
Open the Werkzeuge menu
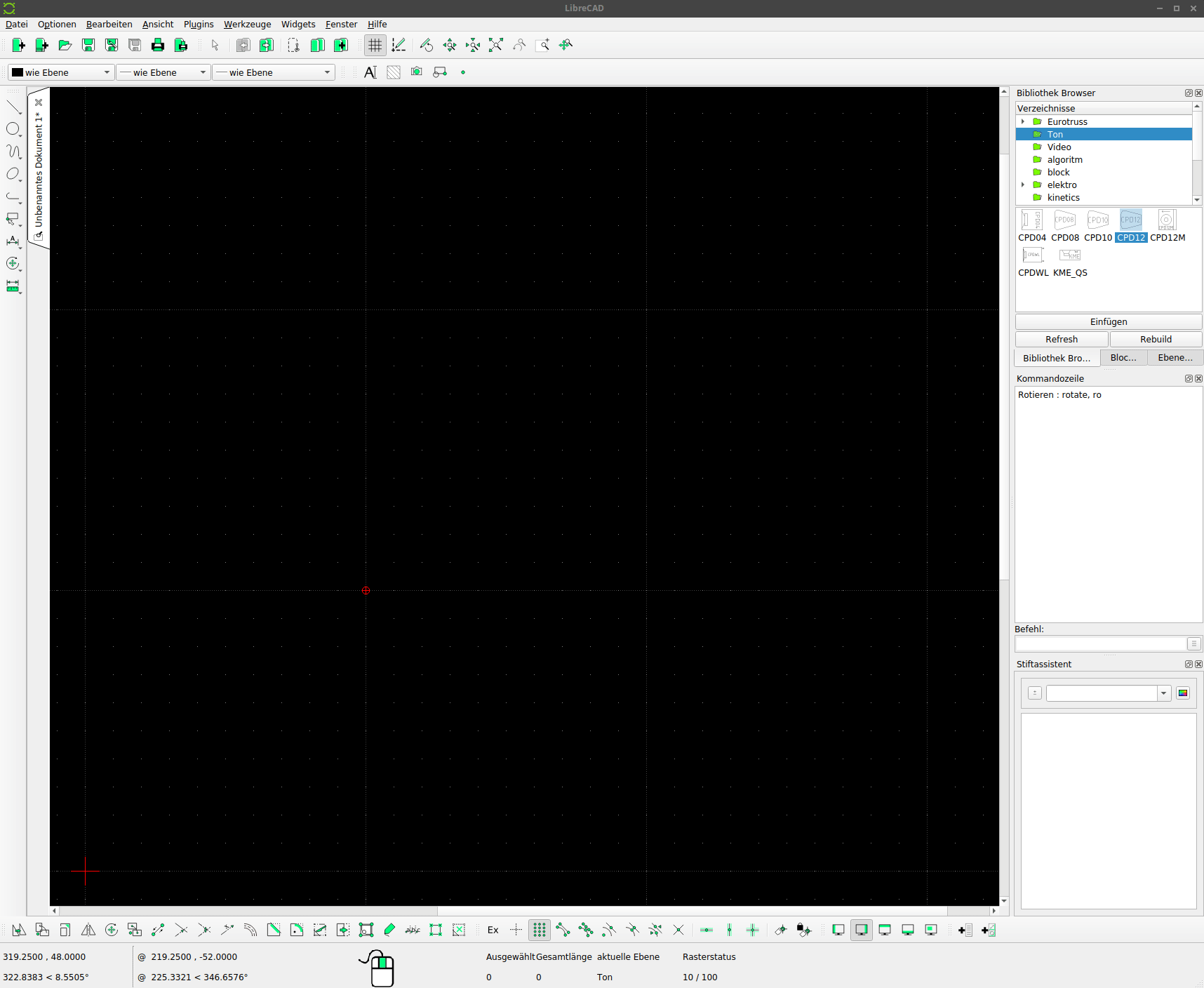click(247, 24)
